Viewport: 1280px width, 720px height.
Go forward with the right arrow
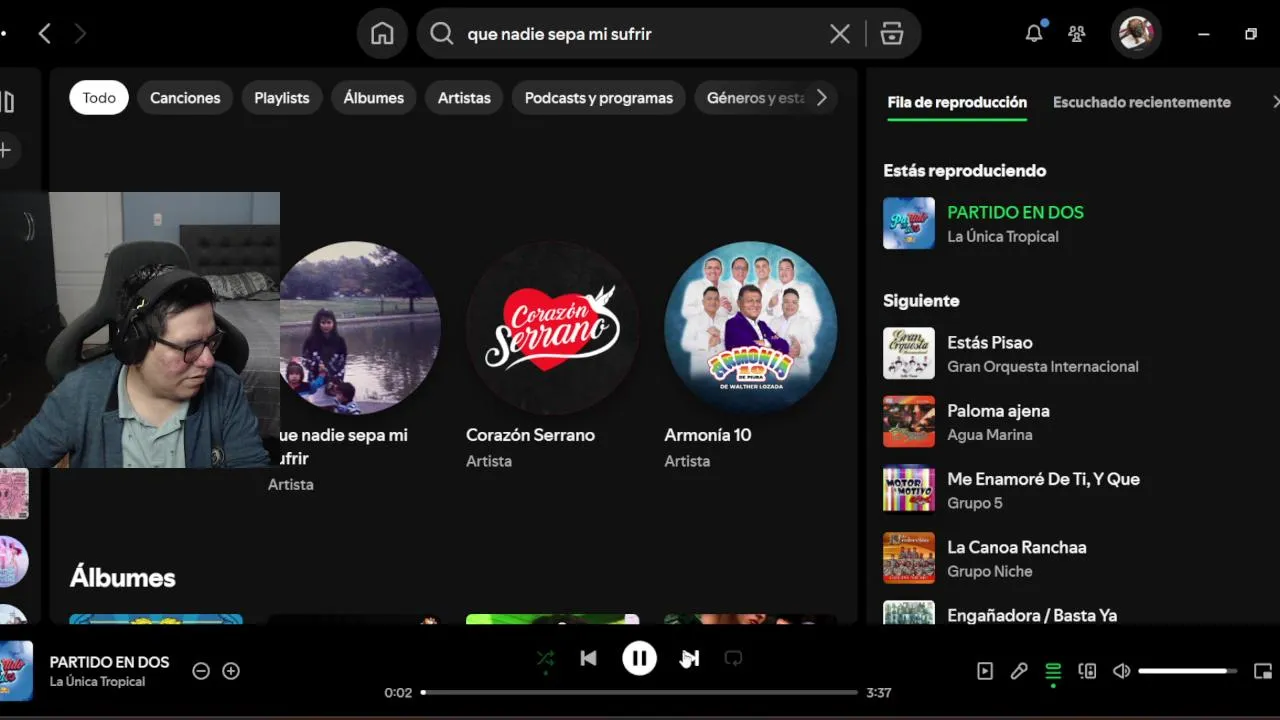[x=80, y=34]
